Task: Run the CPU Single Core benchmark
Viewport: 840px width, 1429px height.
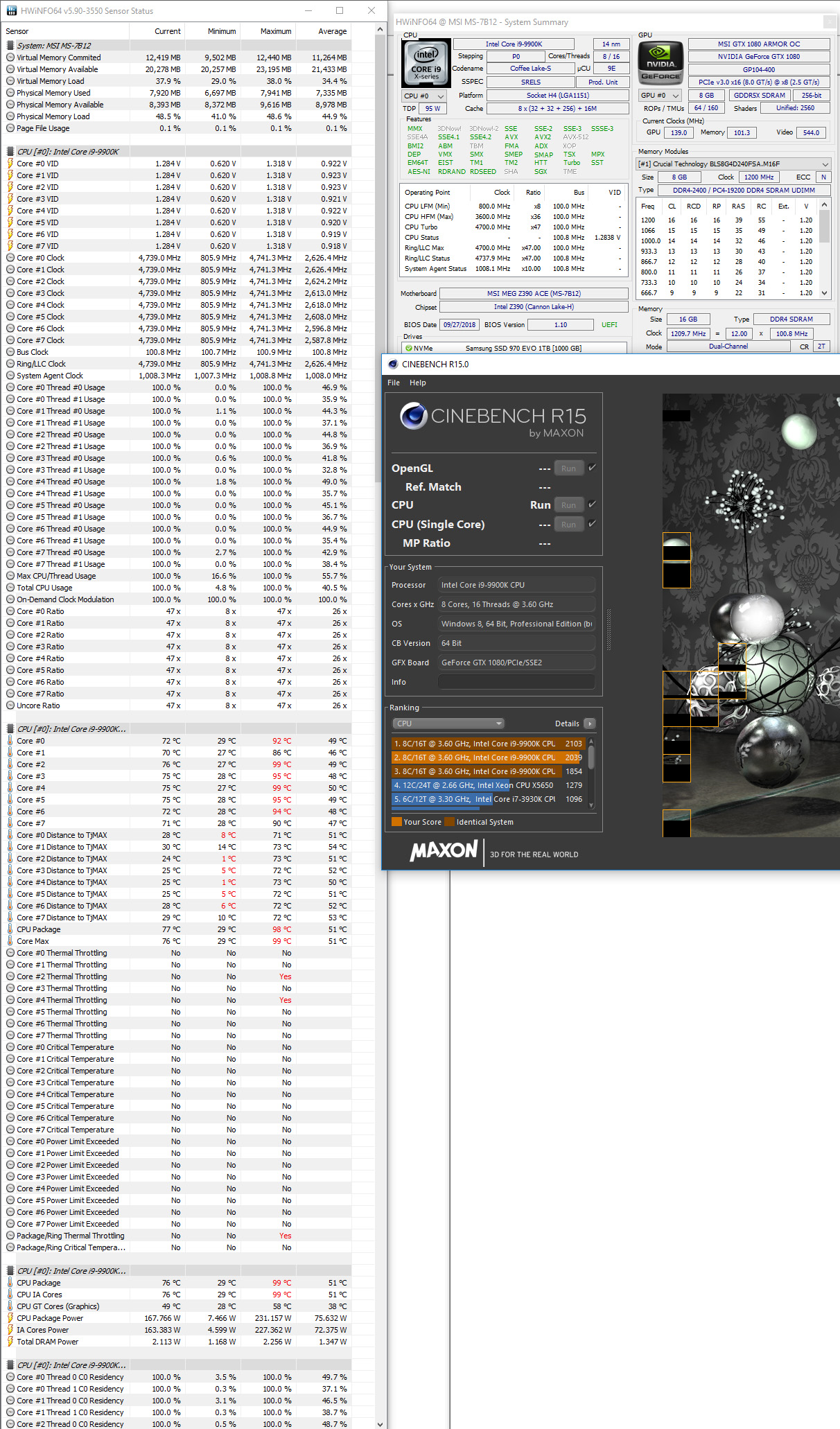Action: pyautogui.click(x=568, y=525)
